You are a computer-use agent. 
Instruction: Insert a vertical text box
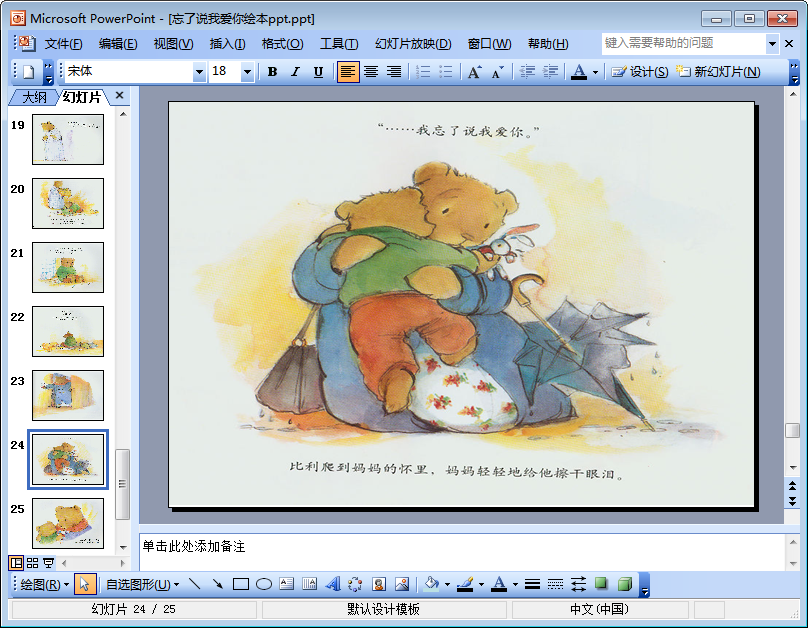pos(310,584)
